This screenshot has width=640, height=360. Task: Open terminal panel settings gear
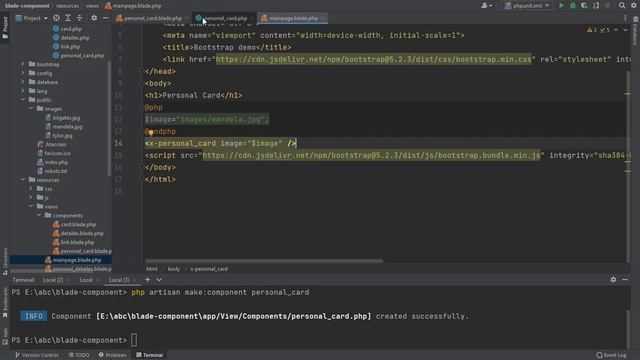coord(613,280)
